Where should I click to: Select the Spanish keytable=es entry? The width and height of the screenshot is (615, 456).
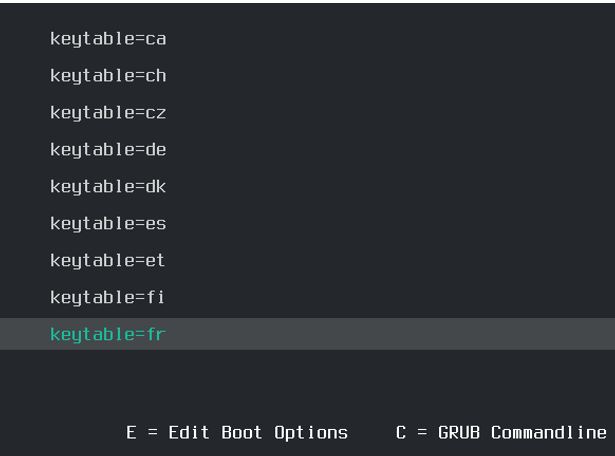108,224
